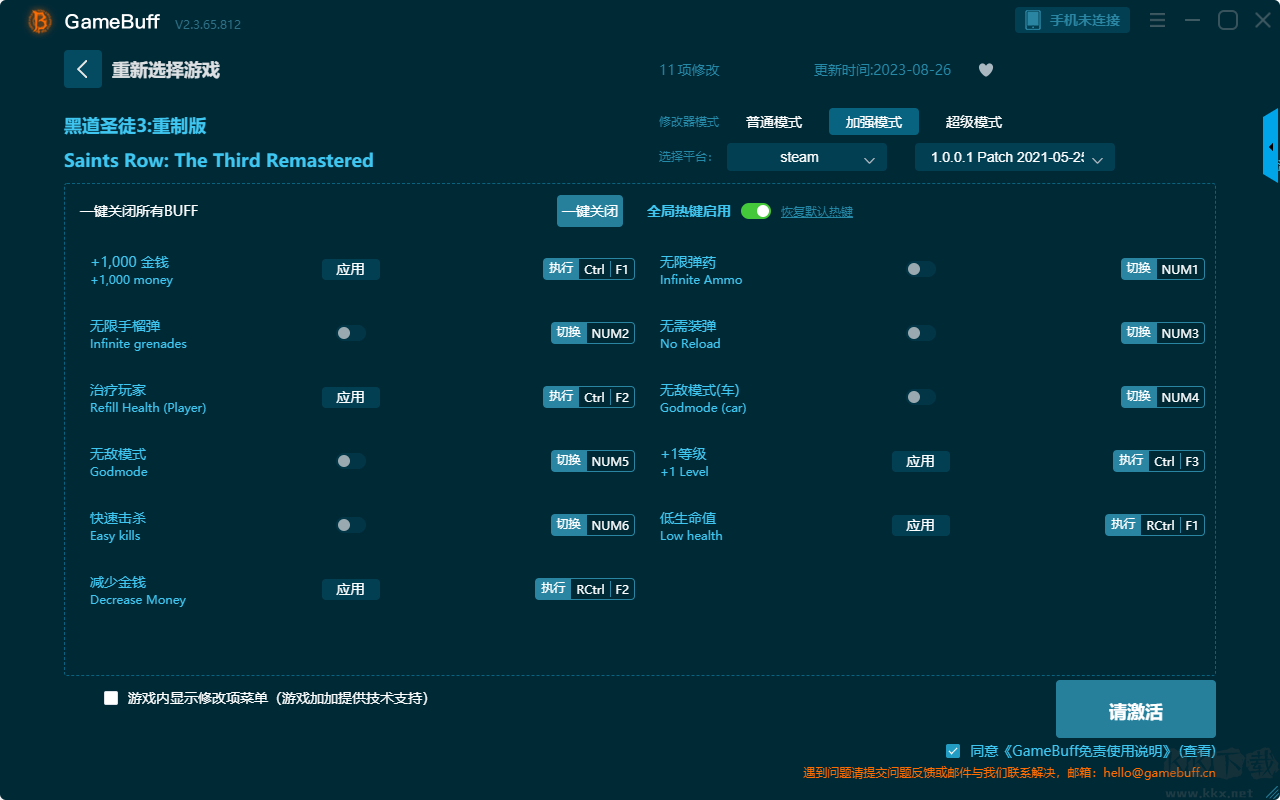Click the heart favorite icon
This screenshot has width=1280, height=800.
(985, 70)
